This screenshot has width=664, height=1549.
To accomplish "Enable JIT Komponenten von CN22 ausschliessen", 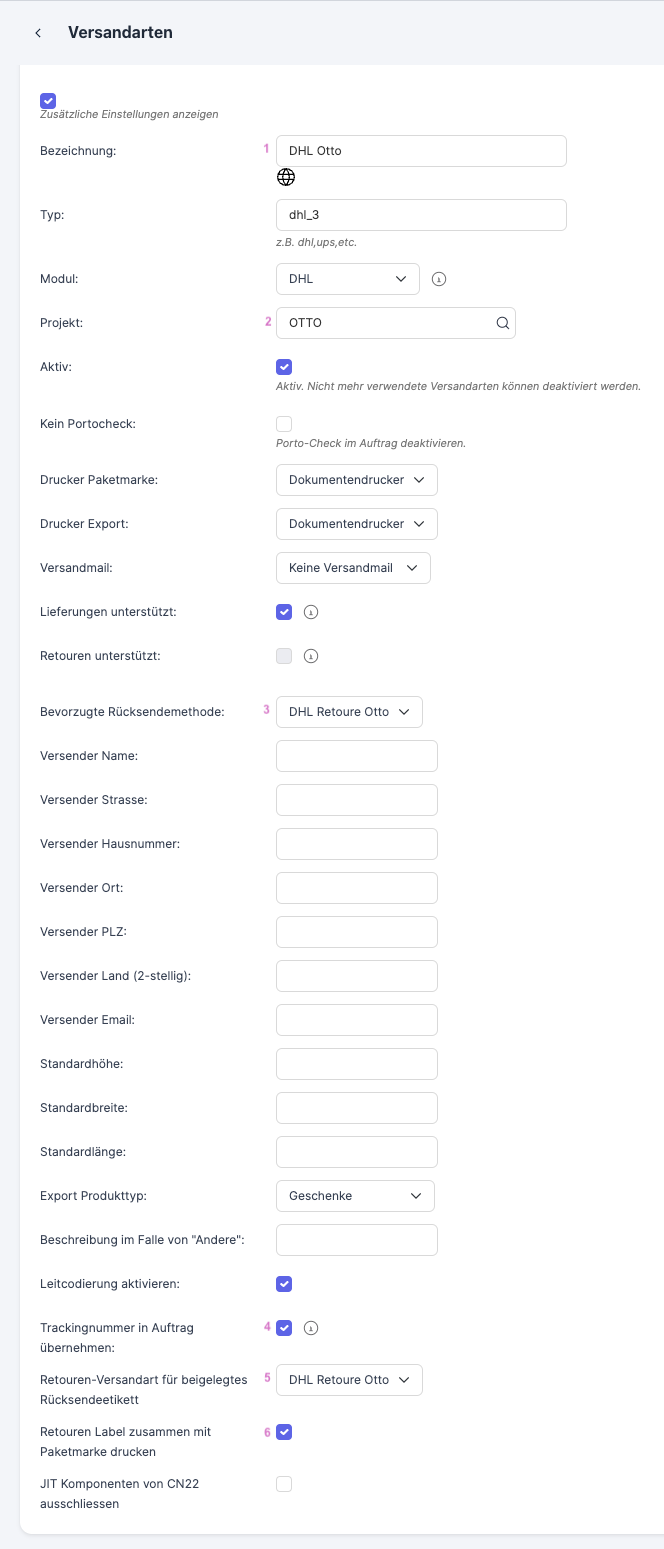I will 284,1484.
